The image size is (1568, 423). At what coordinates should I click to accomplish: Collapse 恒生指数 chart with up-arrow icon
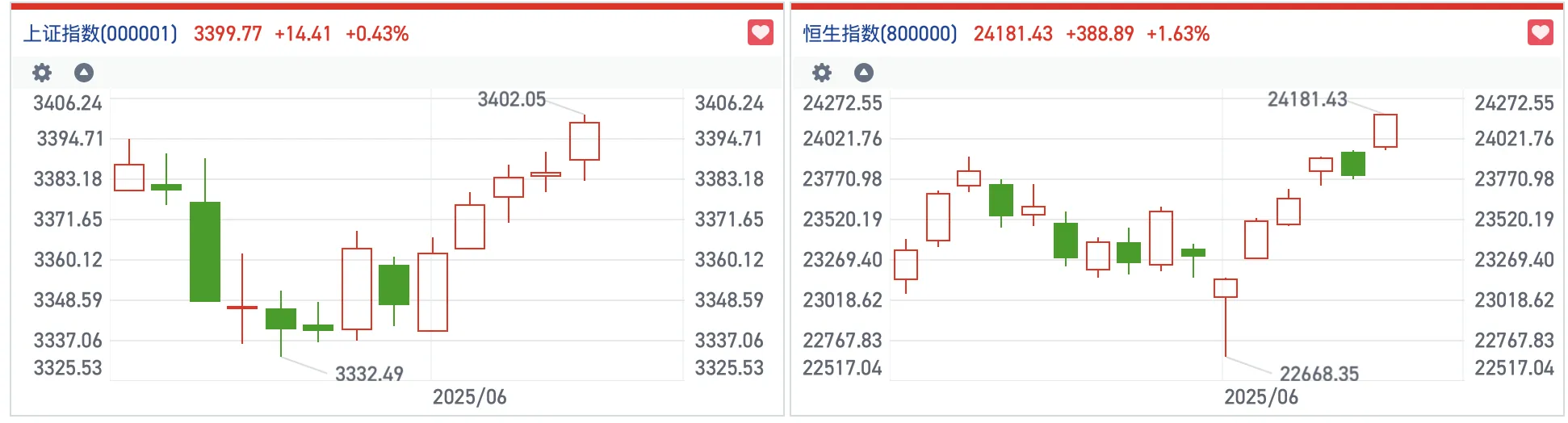click(x=864, y=73)
